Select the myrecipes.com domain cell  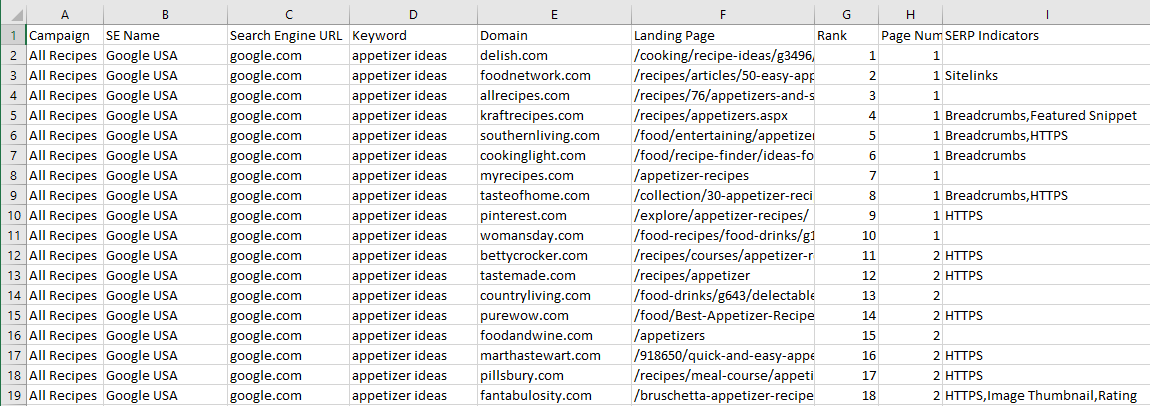pos(554,176)
